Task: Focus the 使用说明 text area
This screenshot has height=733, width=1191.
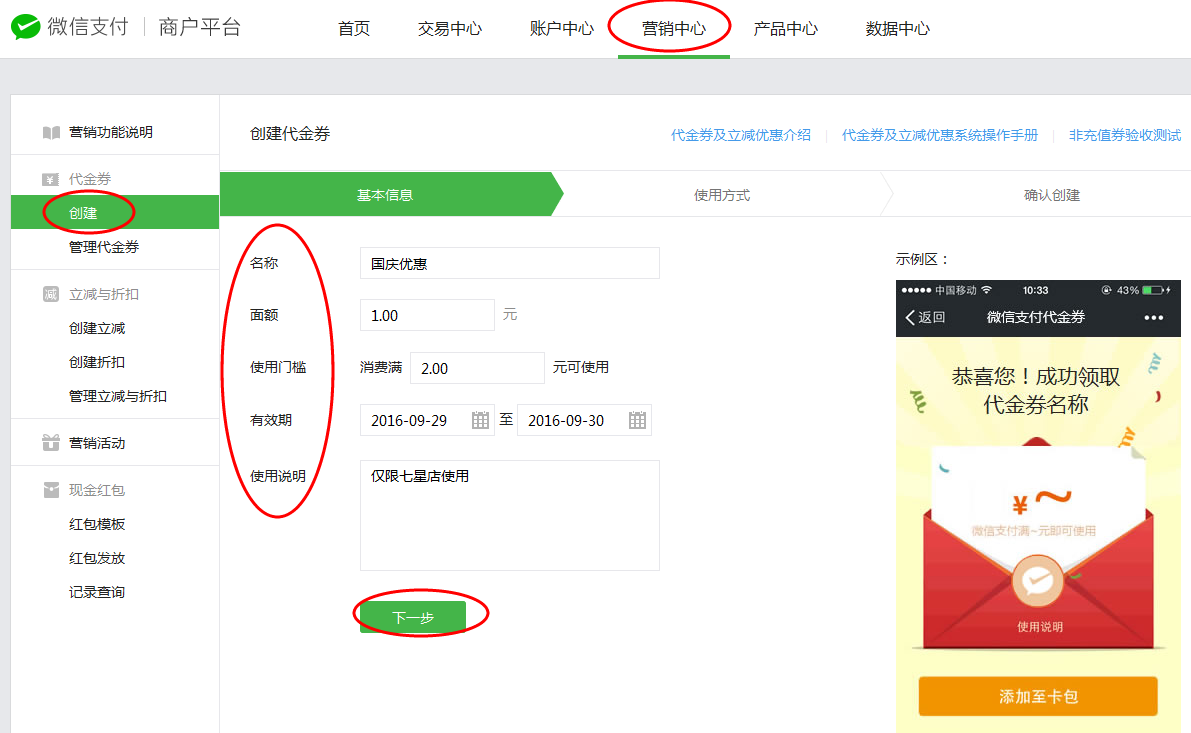Action: [x=510, y=515]
